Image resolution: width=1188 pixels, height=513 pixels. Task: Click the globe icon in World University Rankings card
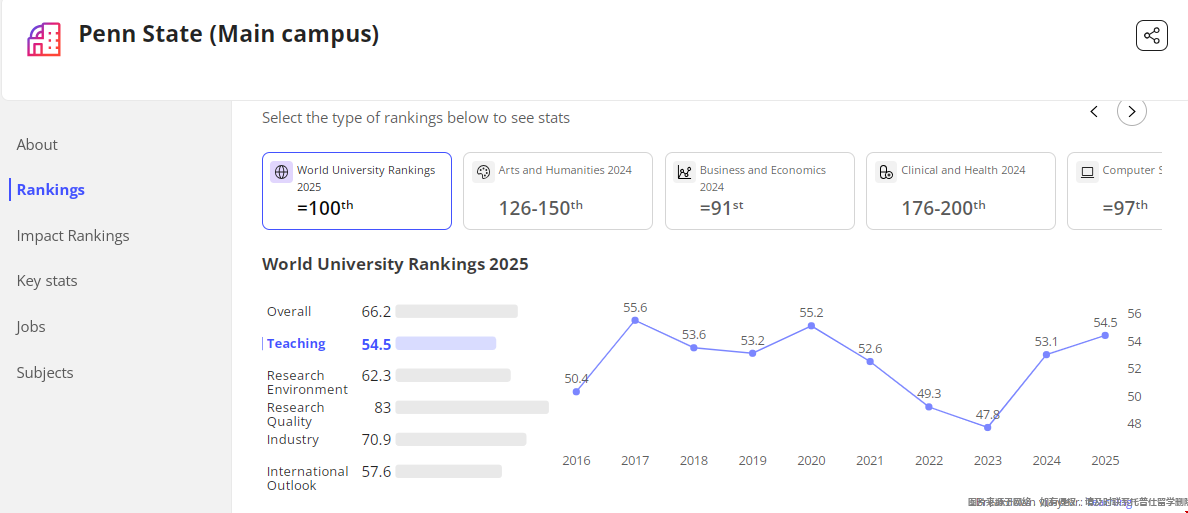(281, 172)
